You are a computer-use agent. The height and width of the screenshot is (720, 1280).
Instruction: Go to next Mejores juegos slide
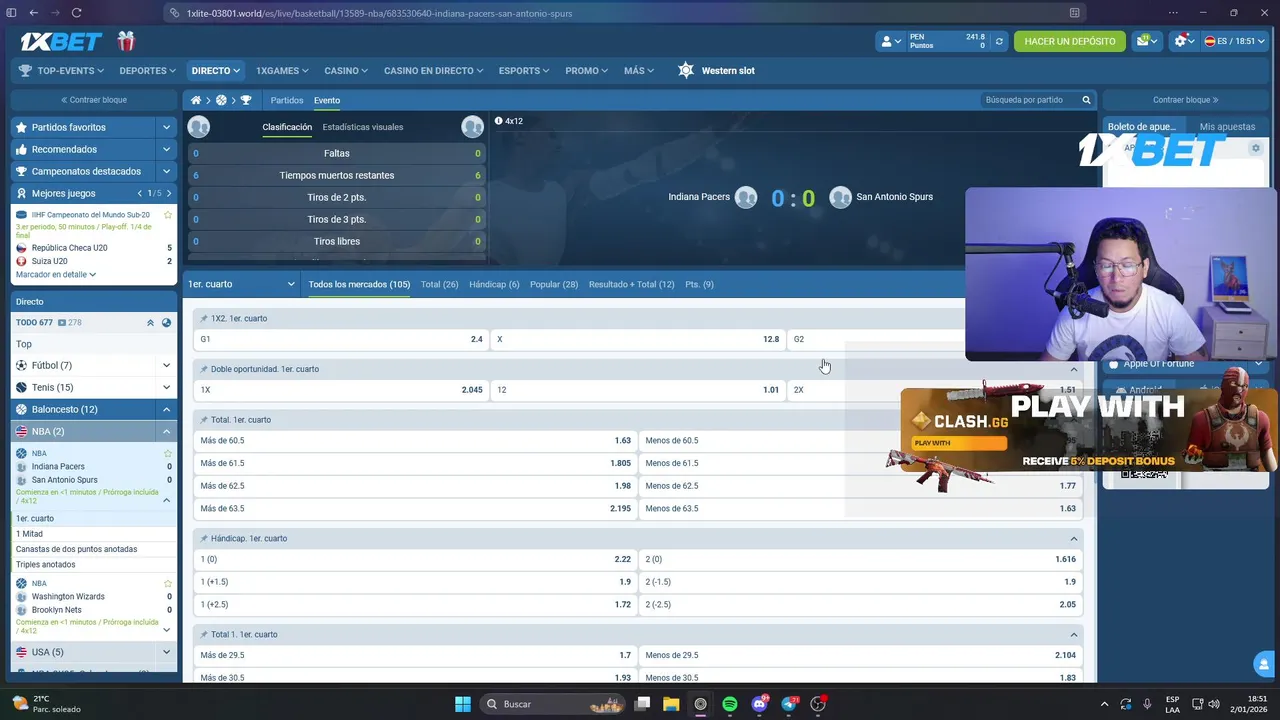coord(168,193)
